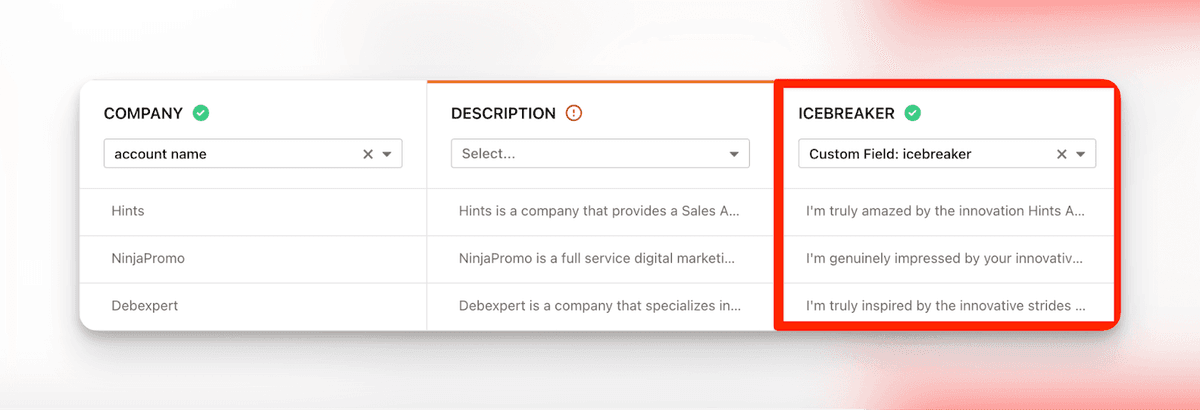Image resolution: width=1200 pixels, height=410 pixels.
Task: Click the NinjaPromo description preview cell
Action: click(x=598, y=258)
